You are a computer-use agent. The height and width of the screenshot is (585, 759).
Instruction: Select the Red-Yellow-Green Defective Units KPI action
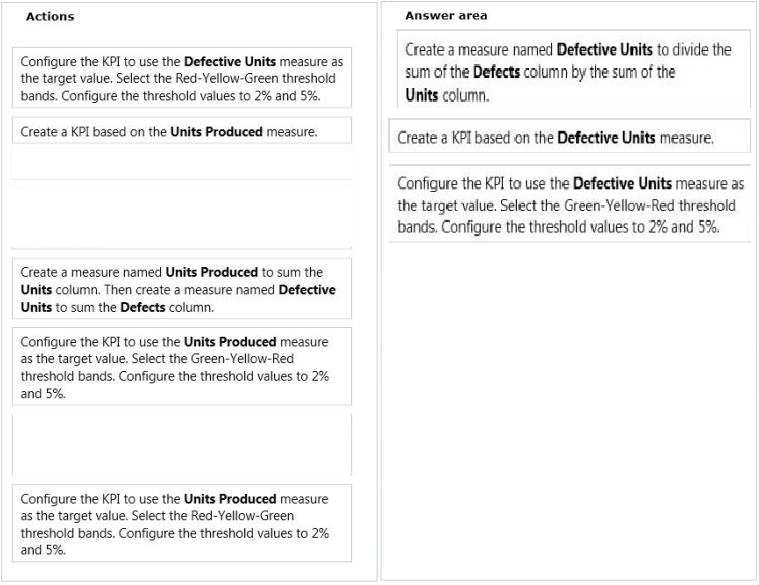[182, 78]
